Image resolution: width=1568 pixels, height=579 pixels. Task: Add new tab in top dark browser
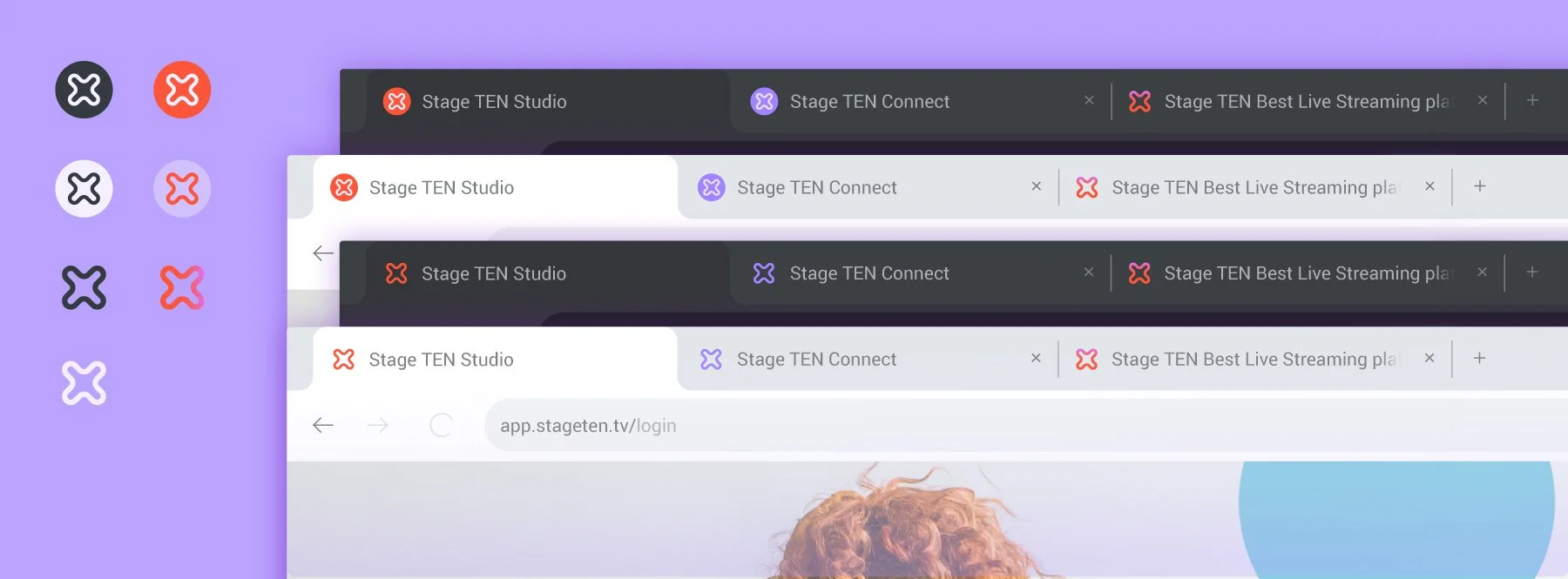pyautogui.click(x=1532, y=100)
